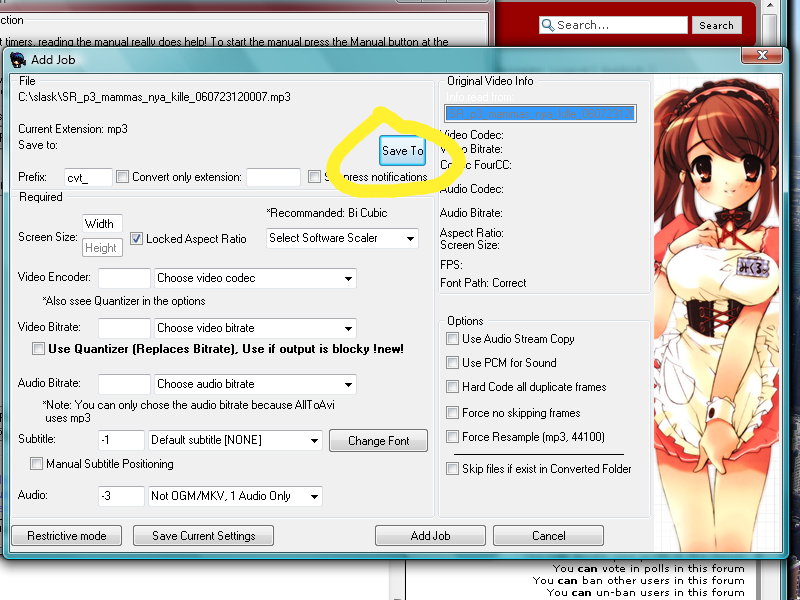This screenshot has width=800, height=600.
Task: Click the Prefix field containing cvt_
Action: pyautogui.click(x=88, y=178)
